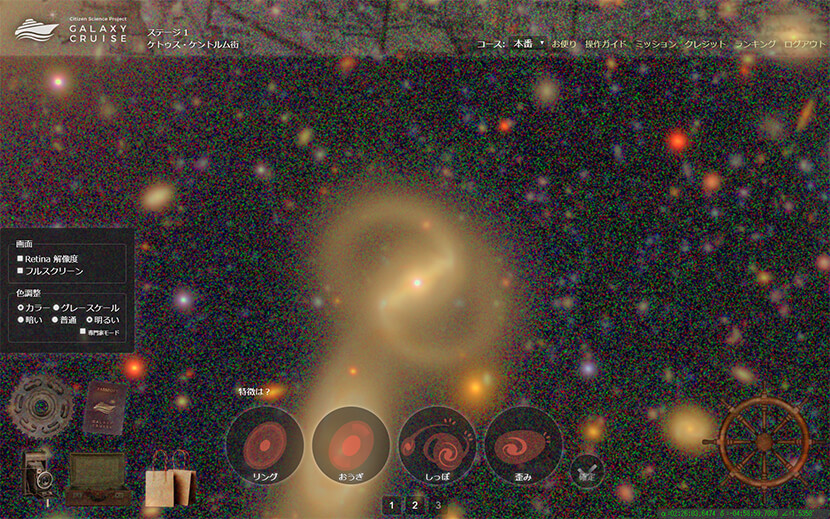The image size is (830, 519).
Task: Open the gear cog icon
Action: (39, 405)
